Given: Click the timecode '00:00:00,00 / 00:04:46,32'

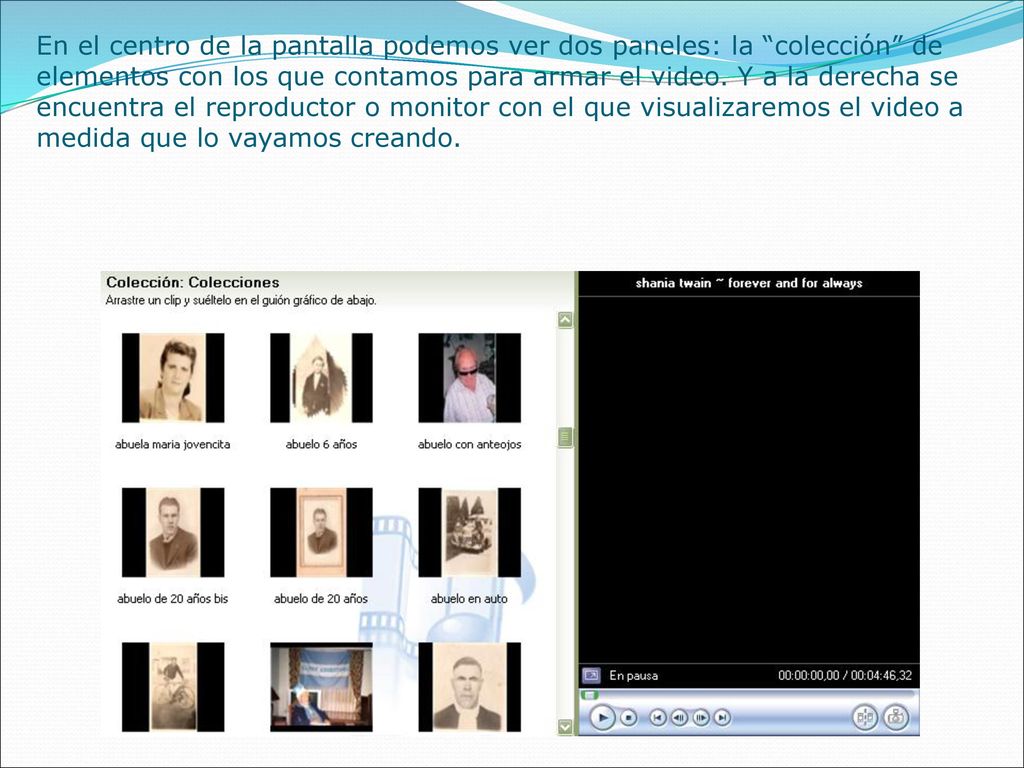Looking at the screenshot, I should pyautogui.click(x=844, y=675).
